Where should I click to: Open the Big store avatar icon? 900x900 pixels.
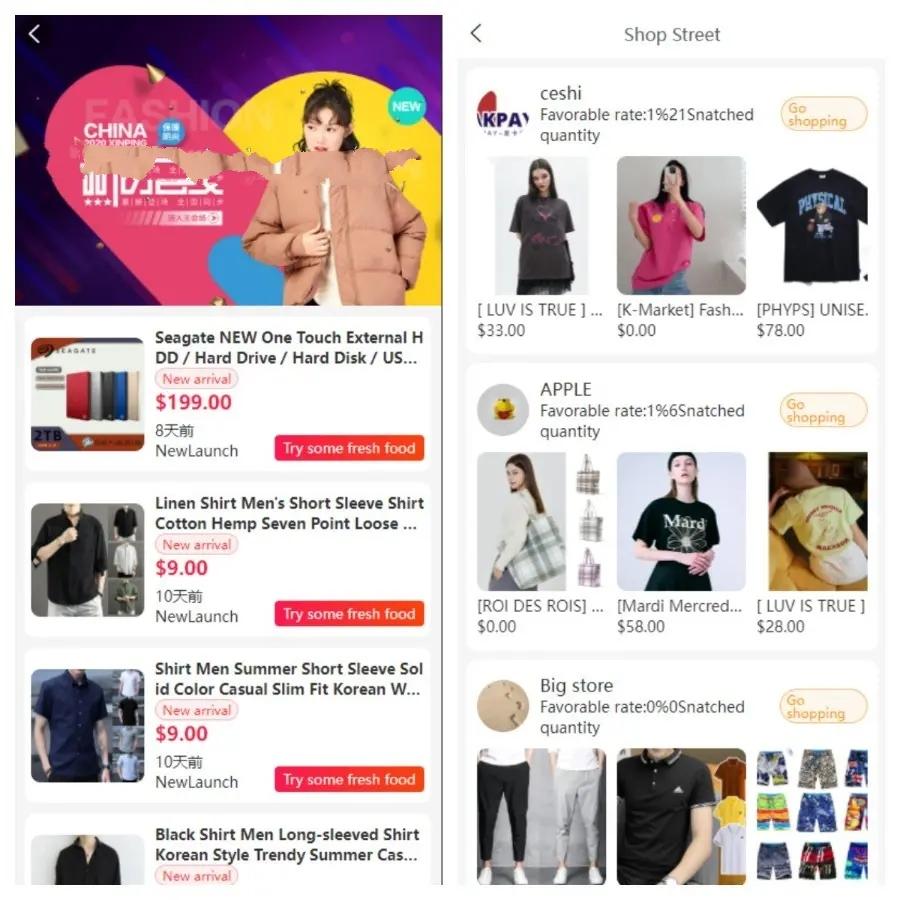(503, 706)
